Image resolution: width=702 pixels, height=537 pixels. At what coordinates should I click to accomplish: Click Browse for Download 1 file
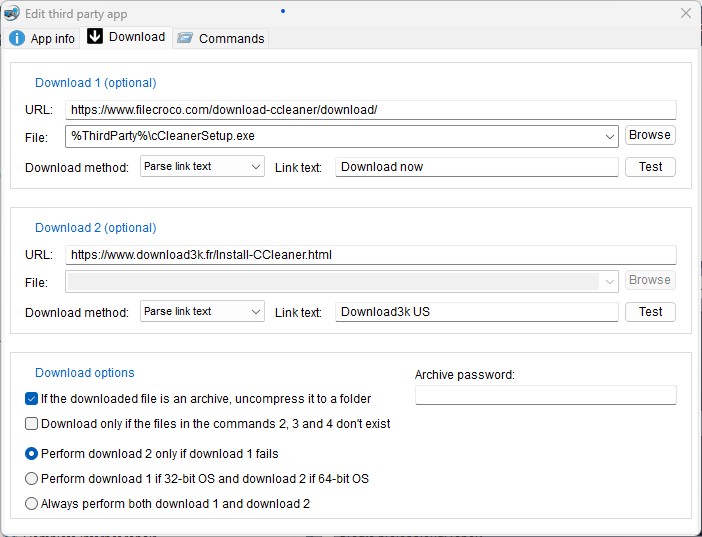(x=650, y=135)
